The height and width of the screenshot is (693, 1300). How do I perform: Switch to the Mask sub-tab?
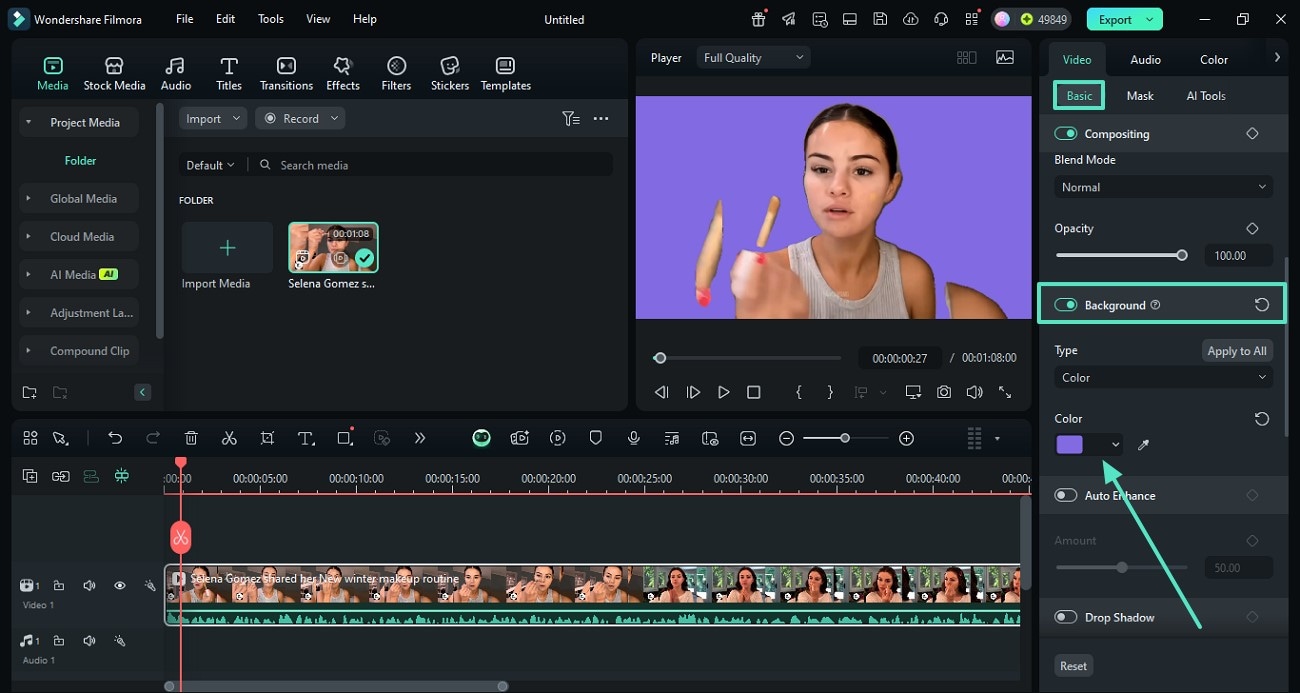pos(1140,96)
